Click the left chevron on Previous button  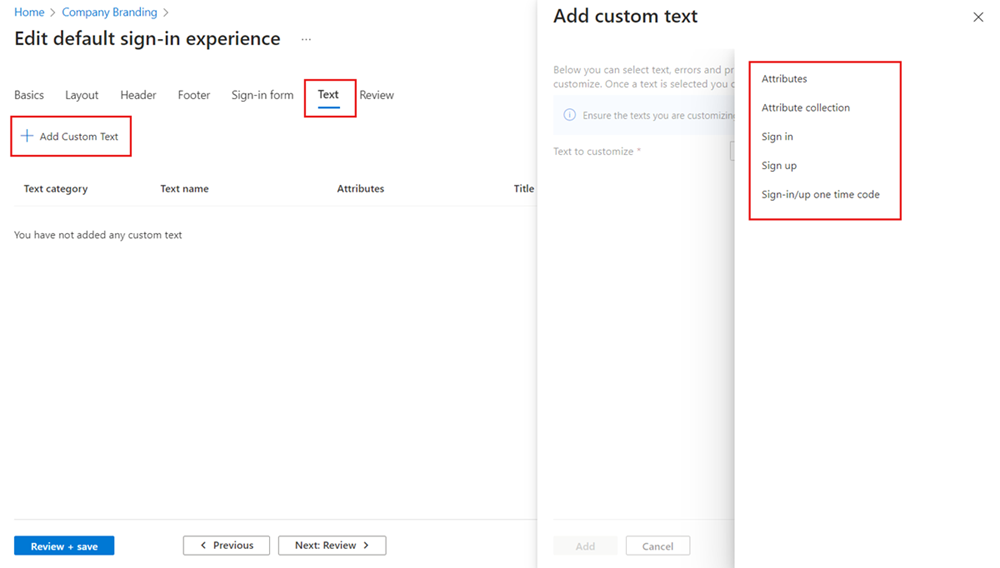coord(203,545)
